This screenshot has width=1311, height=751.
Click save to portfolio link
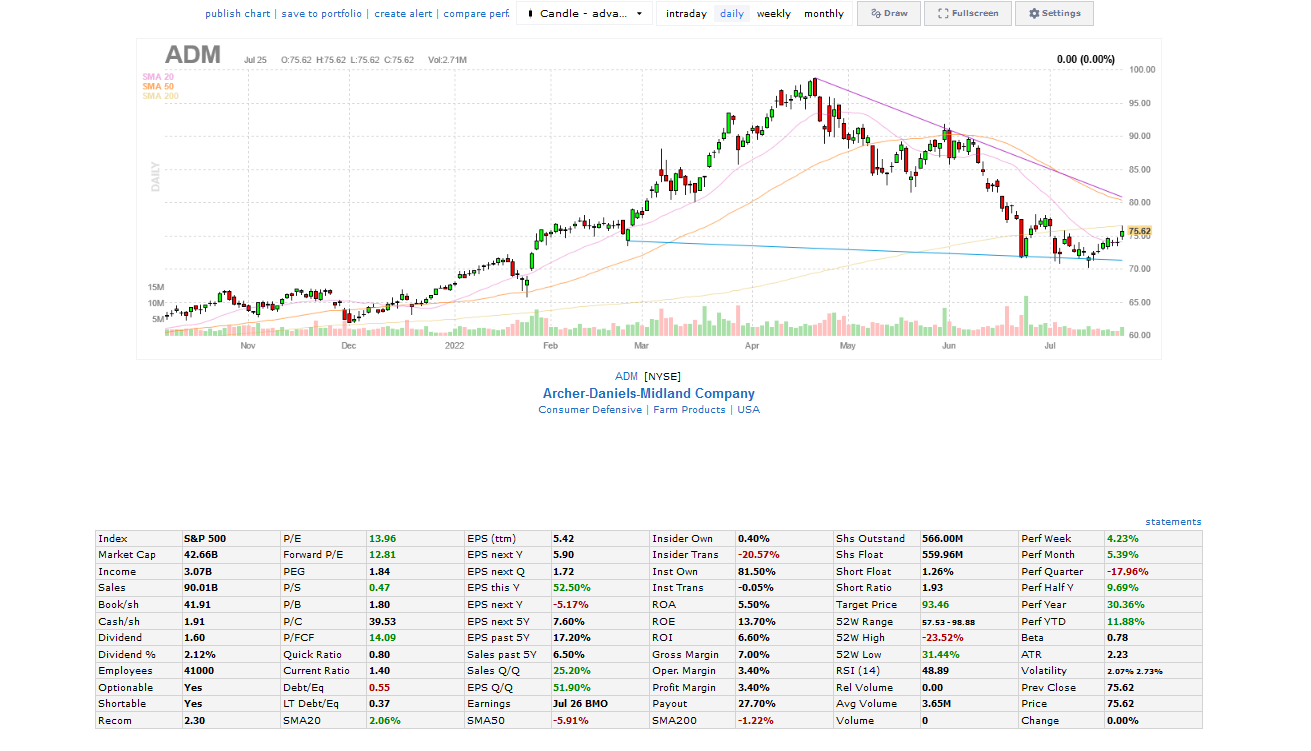tap(322, 14)
